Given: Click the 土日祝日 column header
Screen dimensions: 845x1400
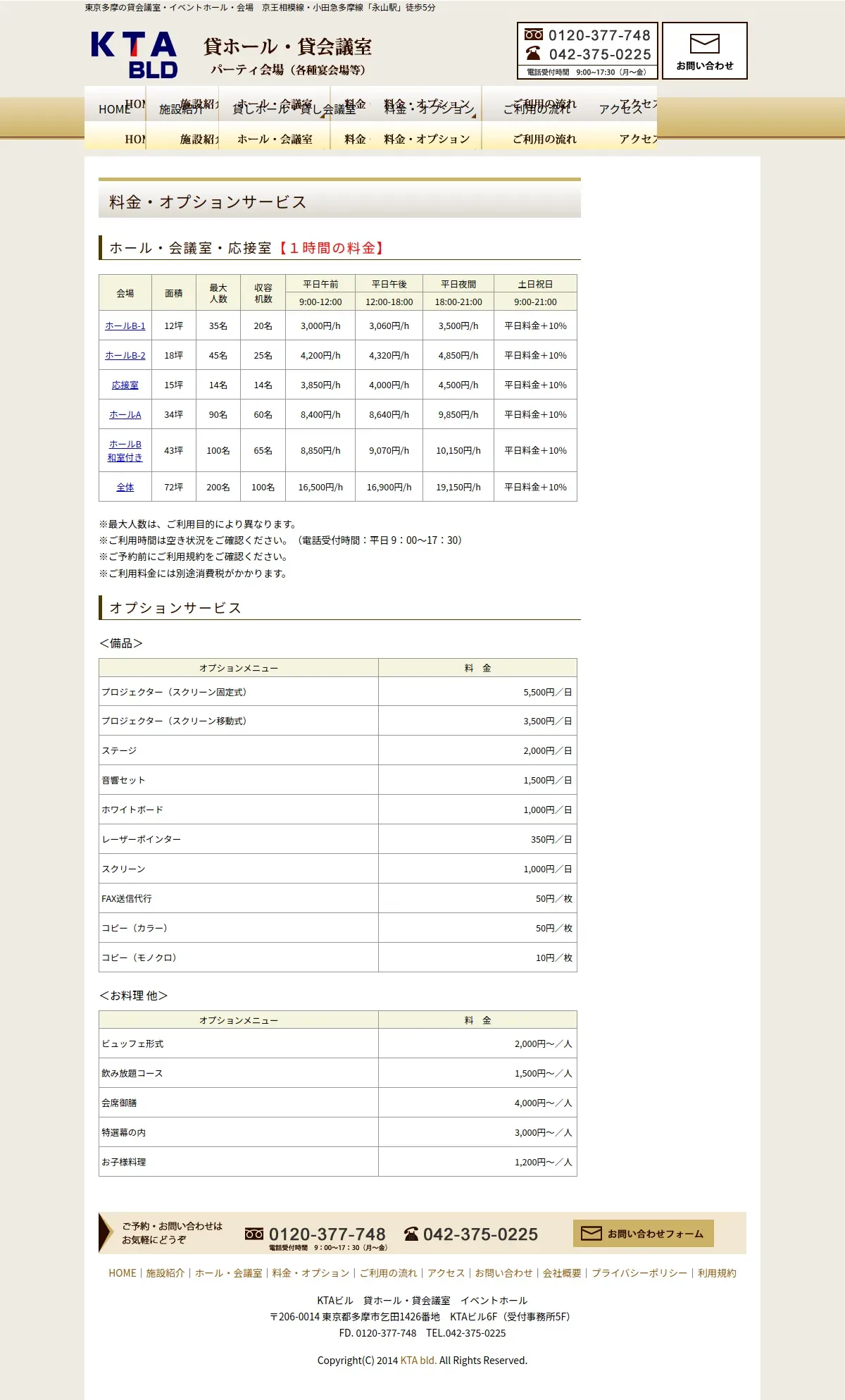Looking at the screenshot, I should [535, 284].
